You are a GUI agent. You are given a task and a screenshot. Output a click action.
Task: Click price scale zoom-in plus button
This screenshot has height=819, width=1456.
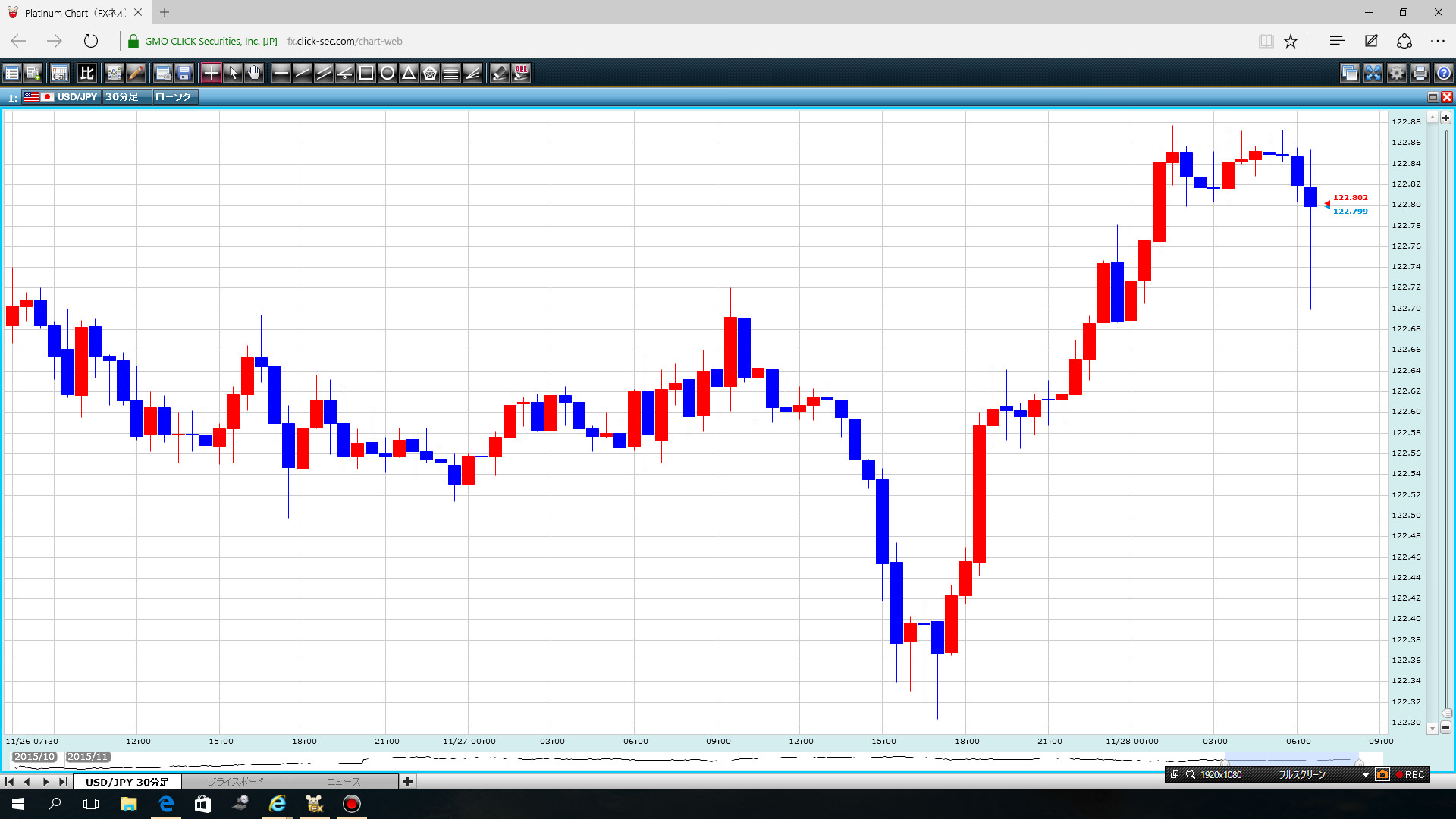(x=1445, y=118)
